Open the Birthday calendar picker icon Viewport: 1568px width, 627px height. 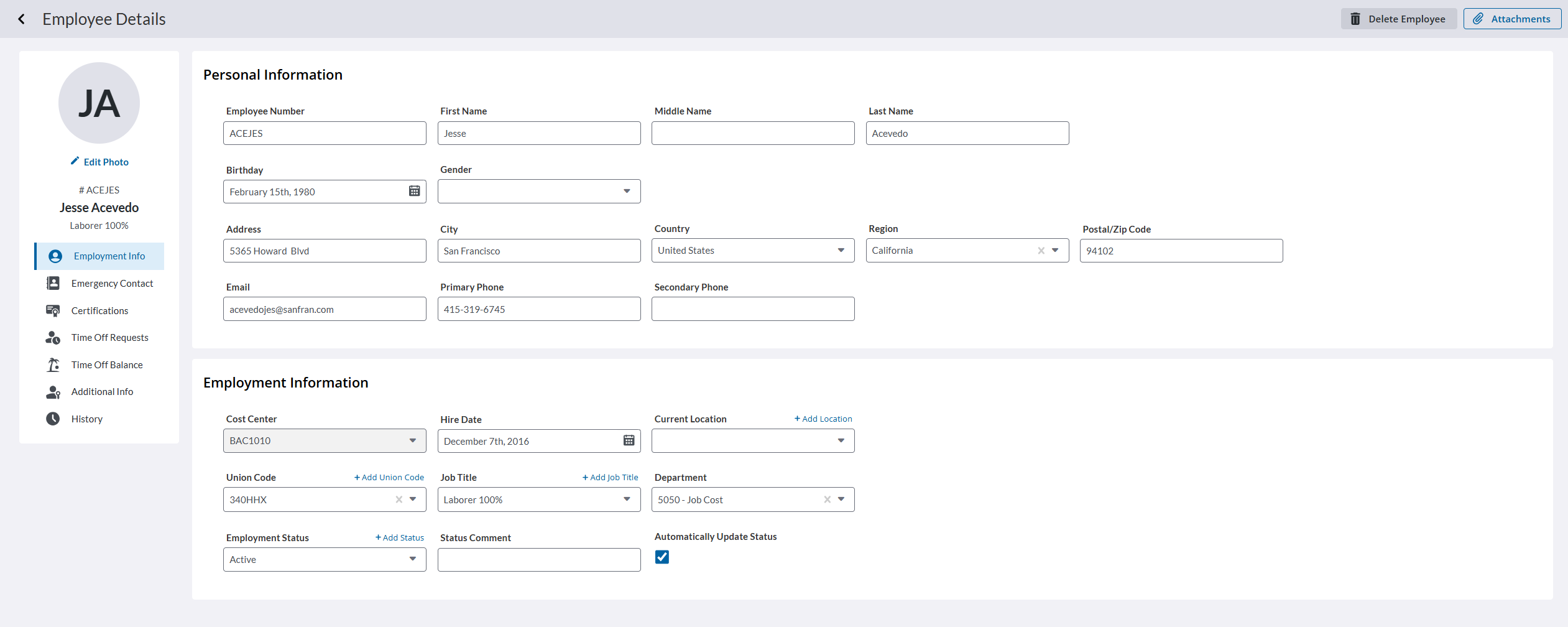tap(414, 191)
